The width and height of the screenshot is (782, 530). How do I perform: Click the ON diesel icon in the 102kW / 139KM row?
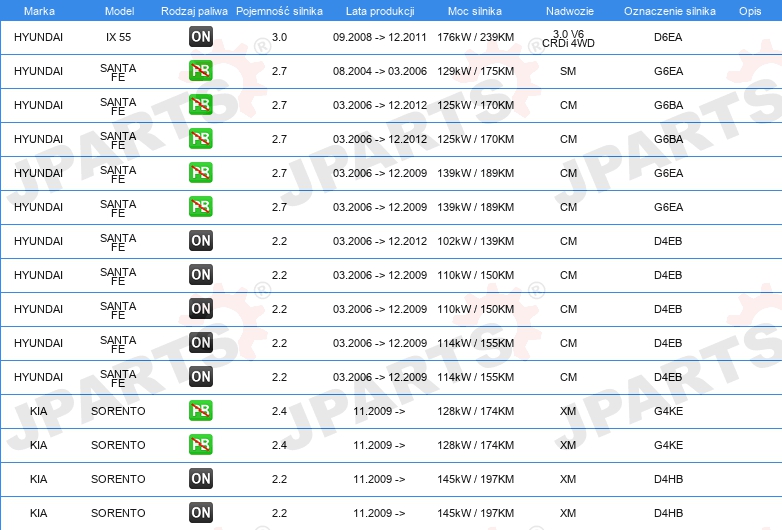point(201,240)
